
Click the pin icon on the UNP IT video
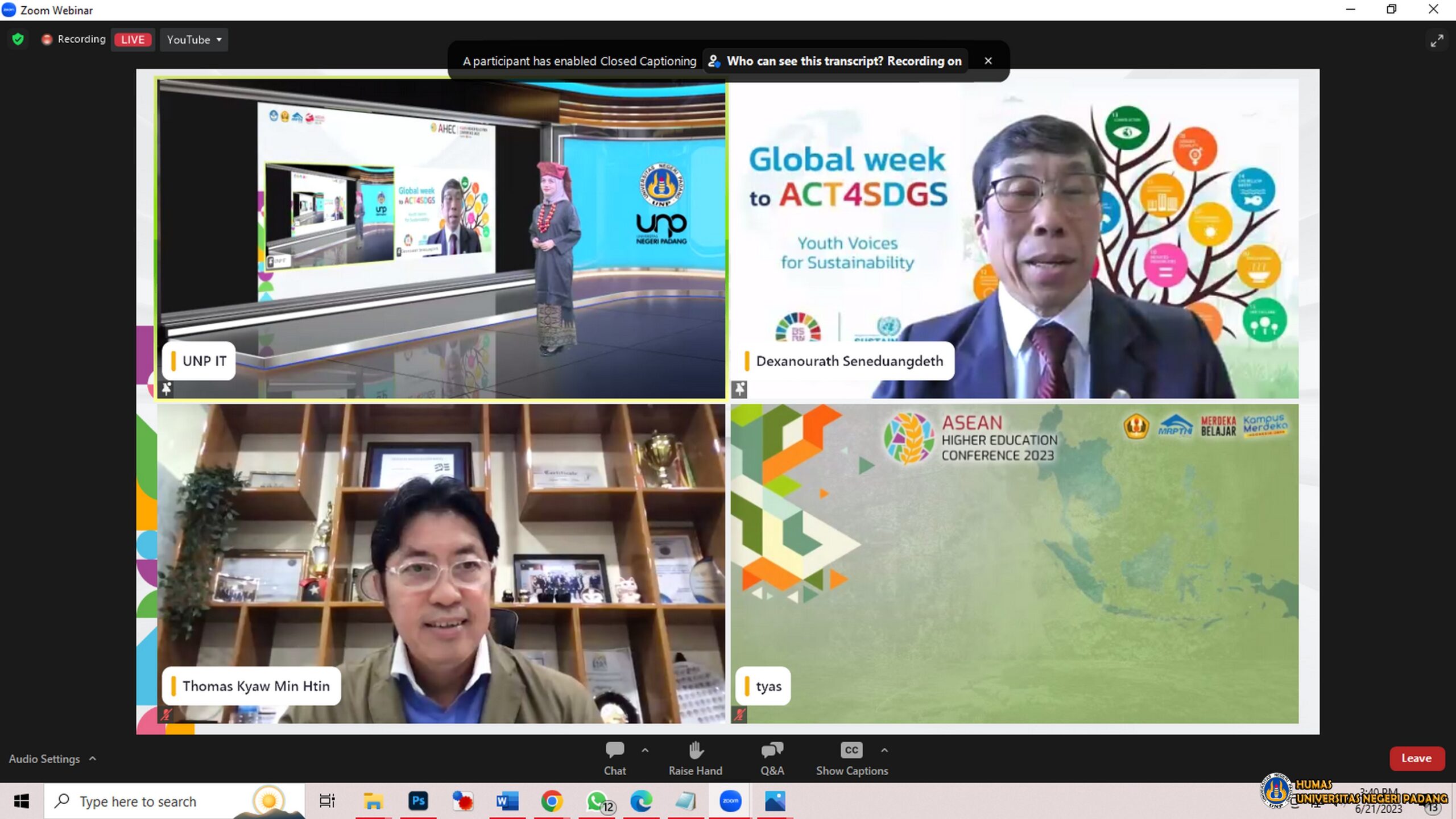pyautogui.click(x=167, y=389)
